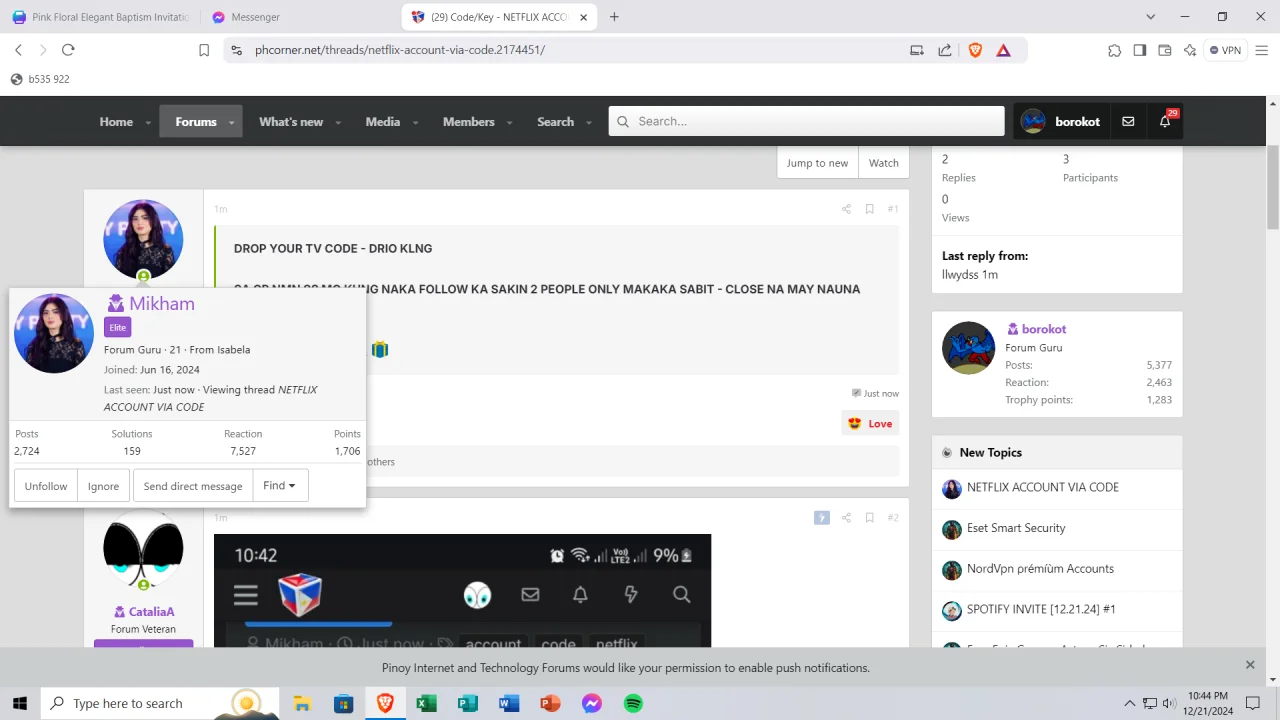Screen dimensions: 1280x720
Task: Open the What's new nav item
Action: [291, 121]
